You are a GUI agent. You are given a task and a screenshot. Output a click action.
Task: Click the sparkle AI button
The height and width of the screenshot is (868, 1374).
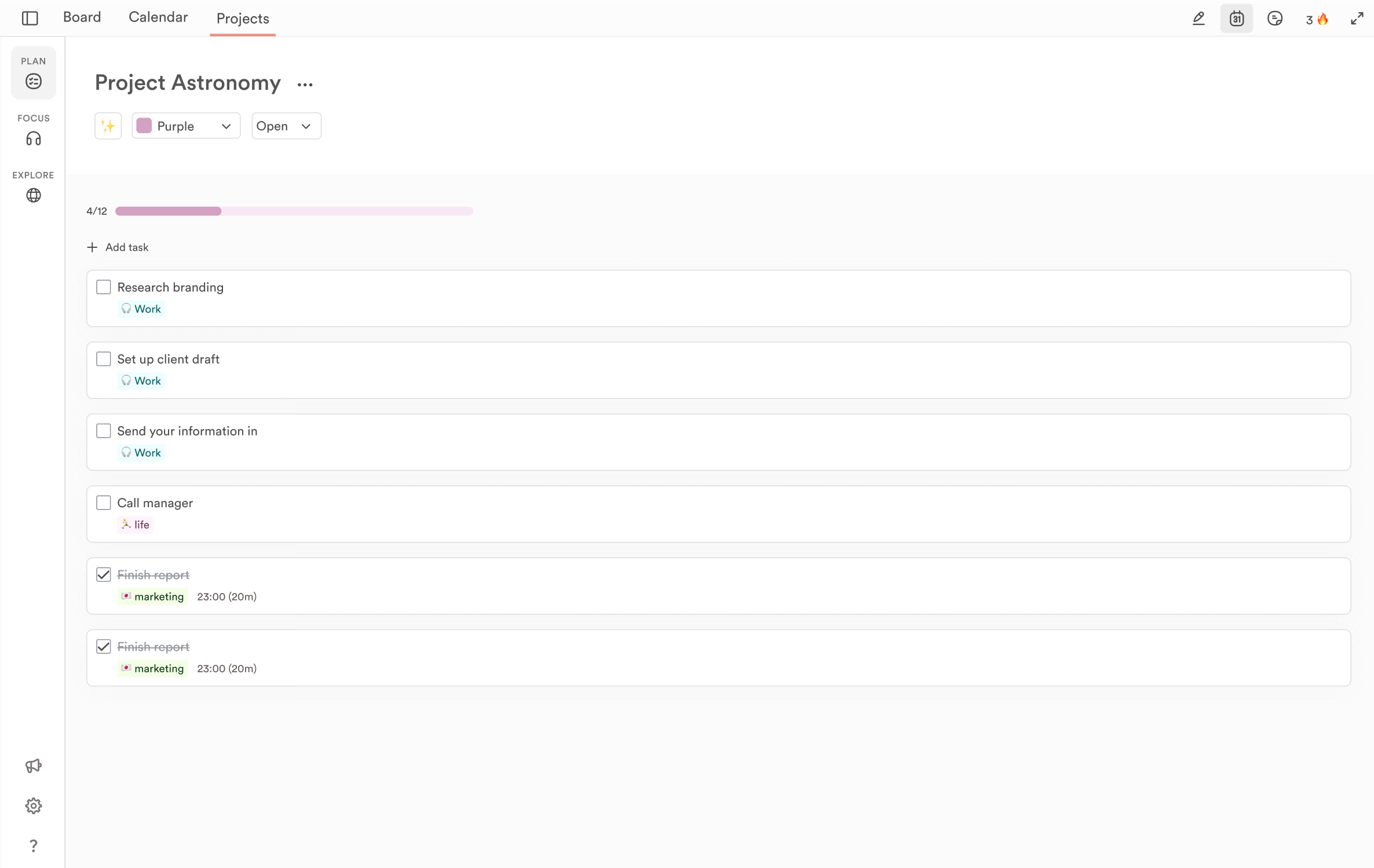[x=108, y=126]
